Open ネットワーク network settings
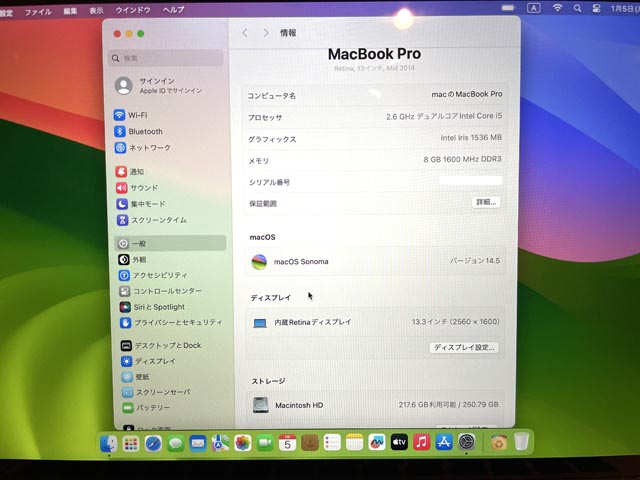Image resolution: width=640 pixels, height=480 pixels. 149,148
